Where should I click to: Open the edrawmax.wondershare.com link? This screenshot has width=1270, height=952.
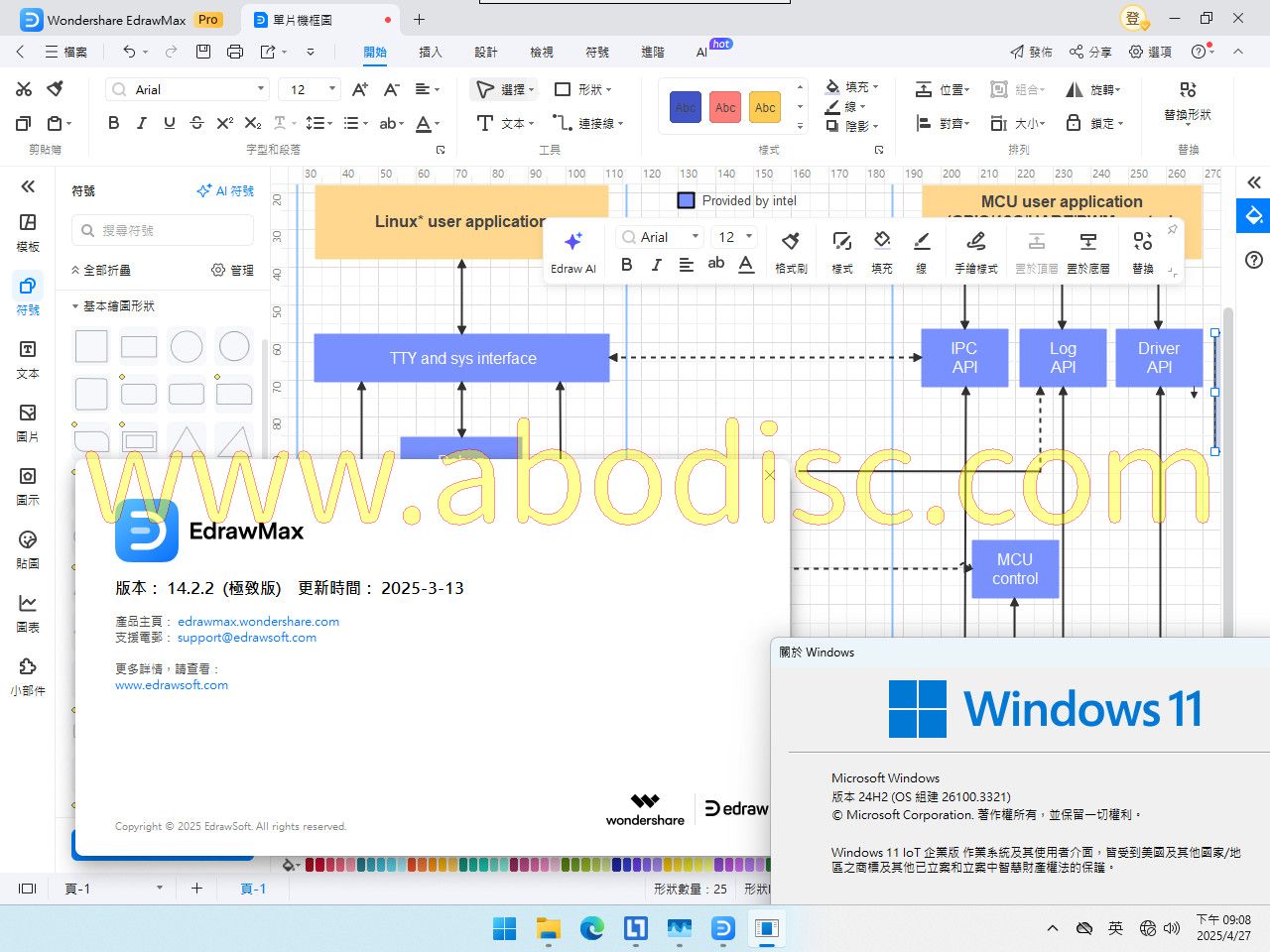[258, 622]
